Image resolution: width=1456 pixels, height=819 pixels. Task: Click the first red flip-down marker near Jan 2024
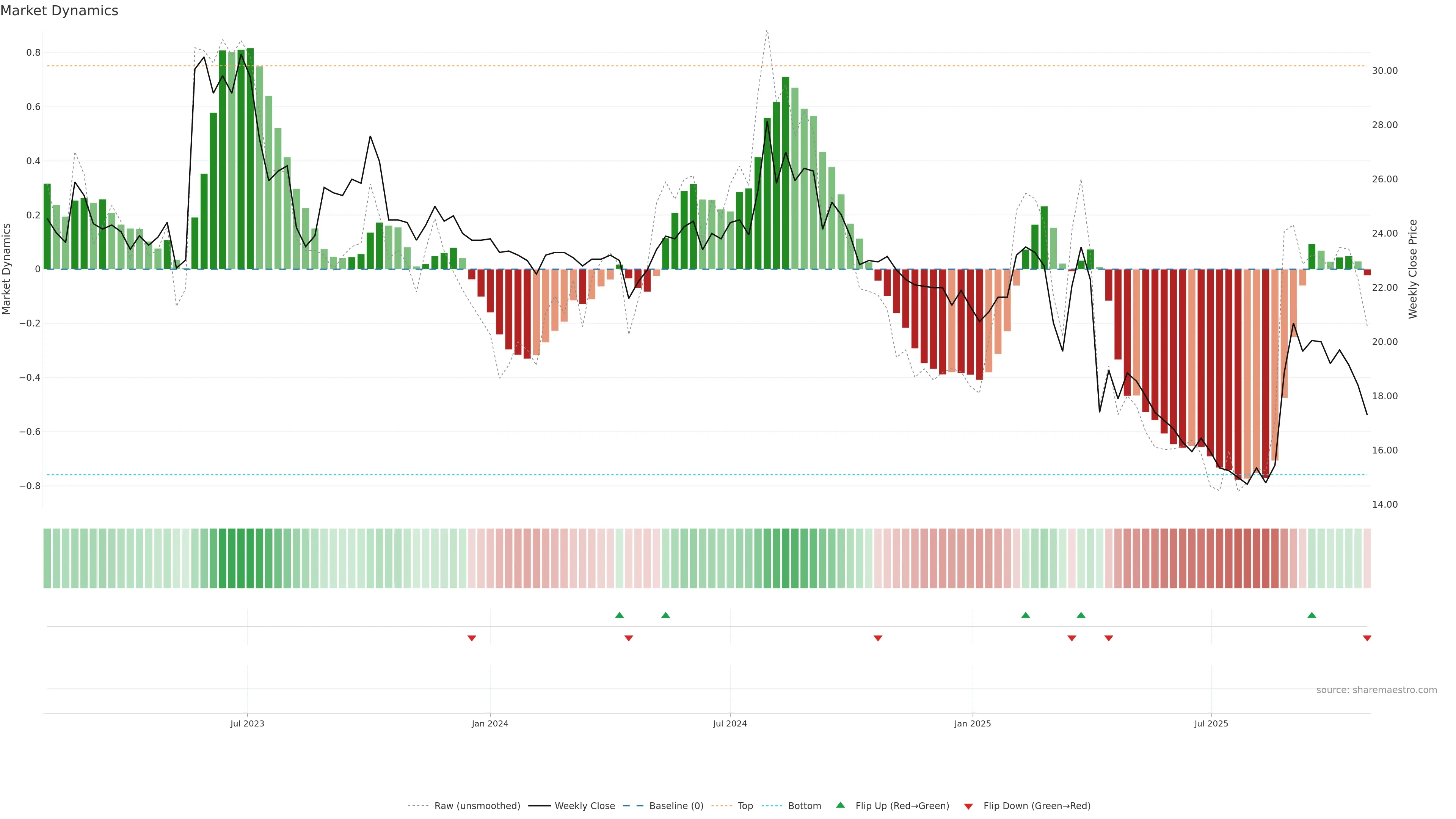click(x=471, y=638)
